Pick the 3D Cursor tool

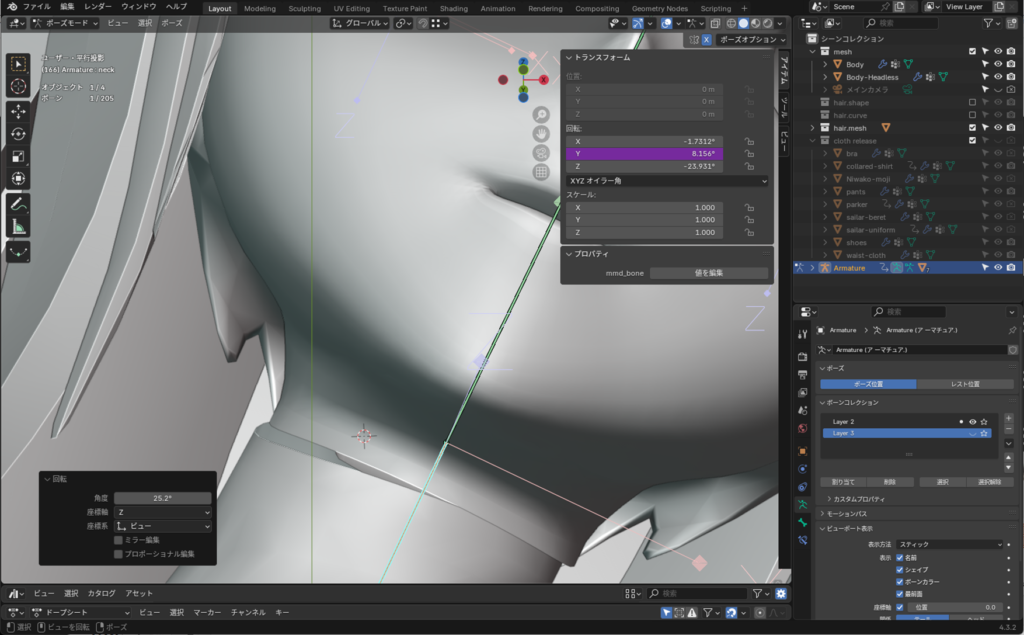[x=19, y=86]
